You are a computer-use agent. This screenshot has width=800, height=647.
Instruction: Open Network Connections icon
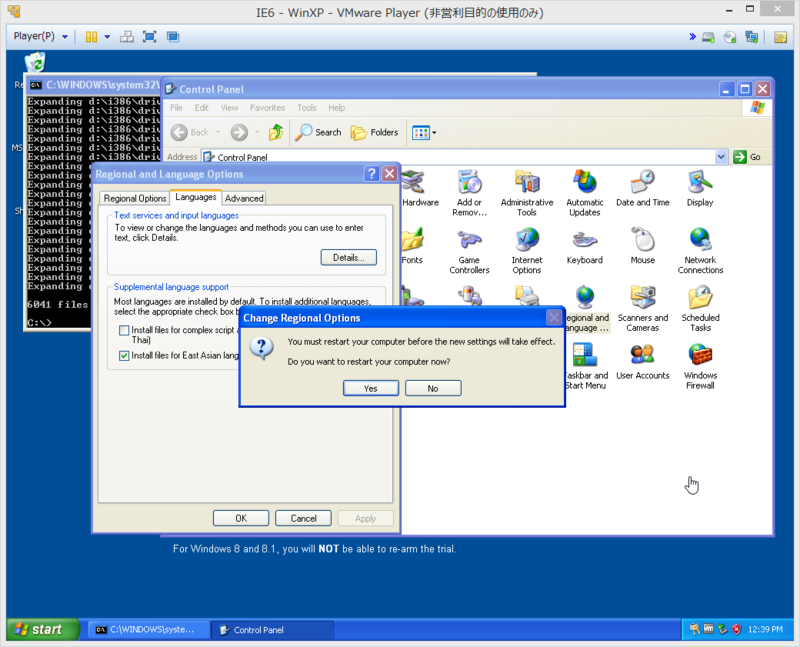(x=700, y=251)
